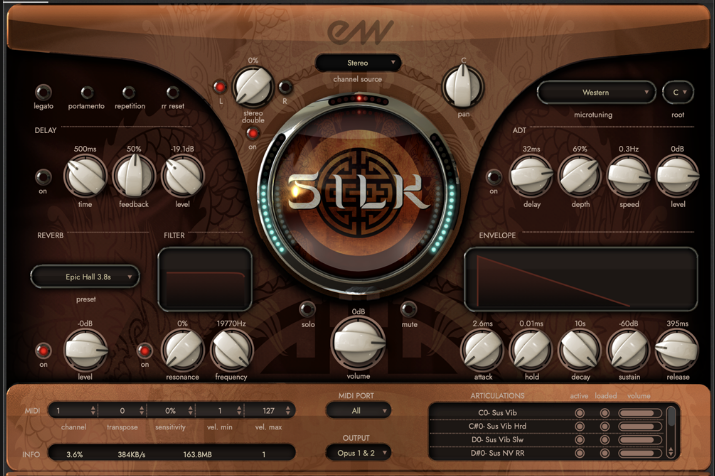Screen dimensions: 715x476
Task: Click the delay feedback knob
Action: point(134,177)
